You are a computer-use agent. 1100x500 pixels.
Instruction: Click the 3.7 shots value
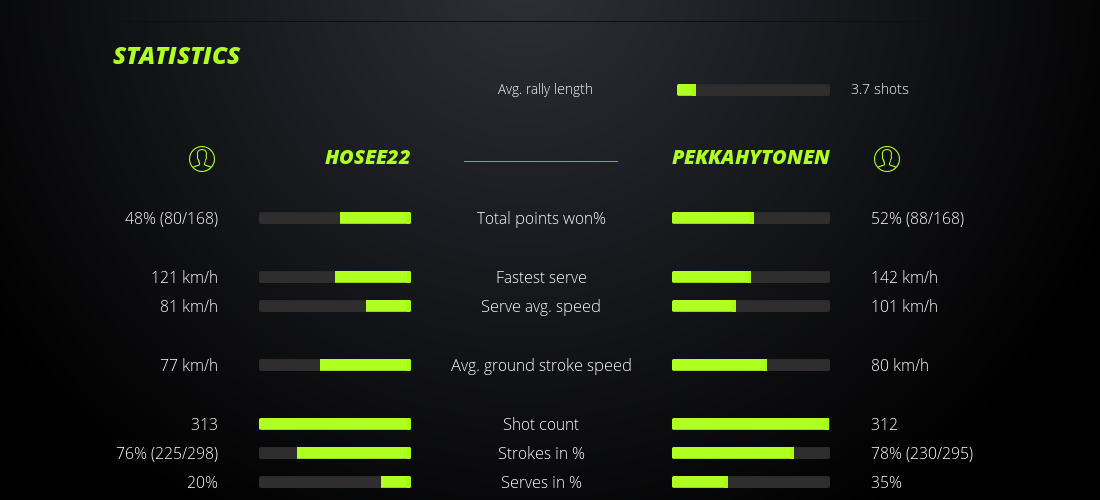pyautogui.click(x=879, y=89)
